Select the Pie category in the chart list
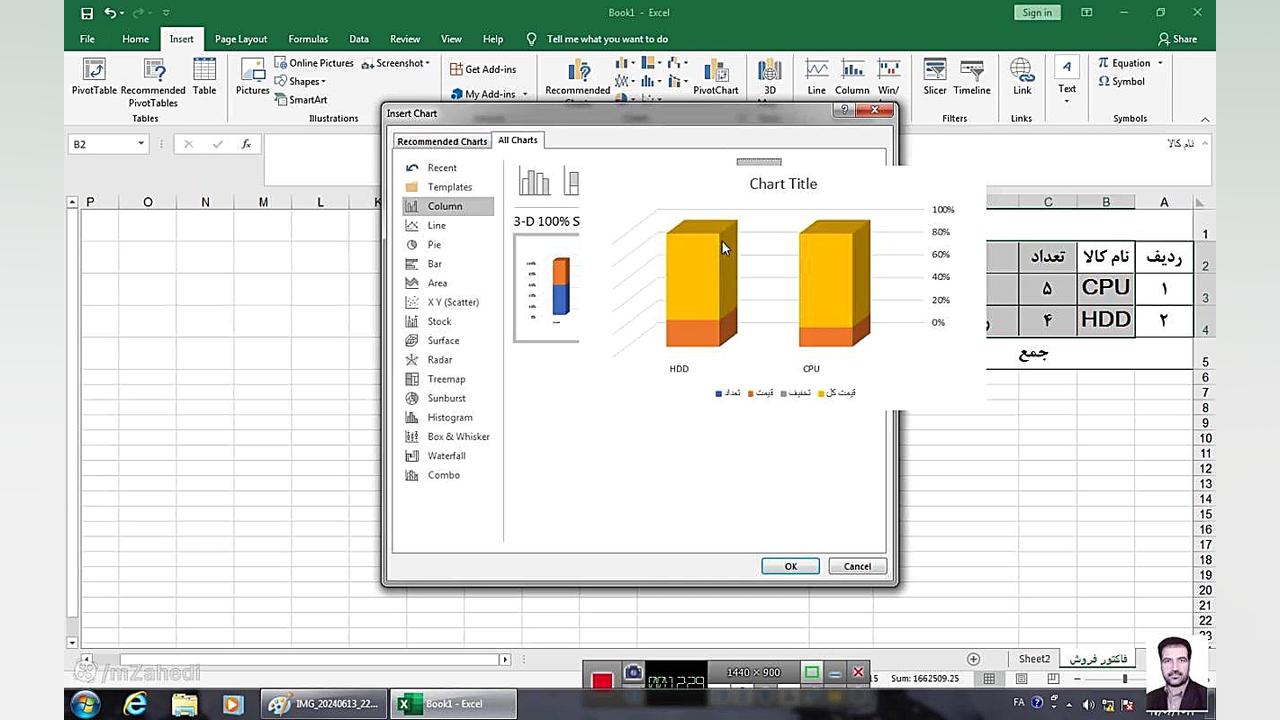 click(433, 244)
